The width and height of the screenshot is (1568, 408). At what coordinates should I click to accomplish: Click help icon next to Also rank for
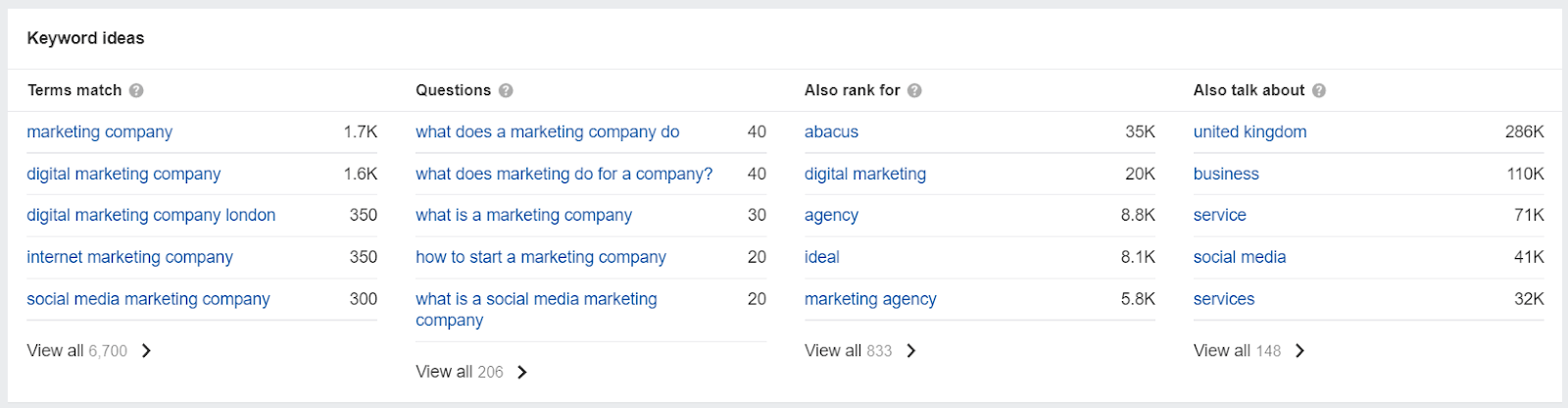pos(914,90)
